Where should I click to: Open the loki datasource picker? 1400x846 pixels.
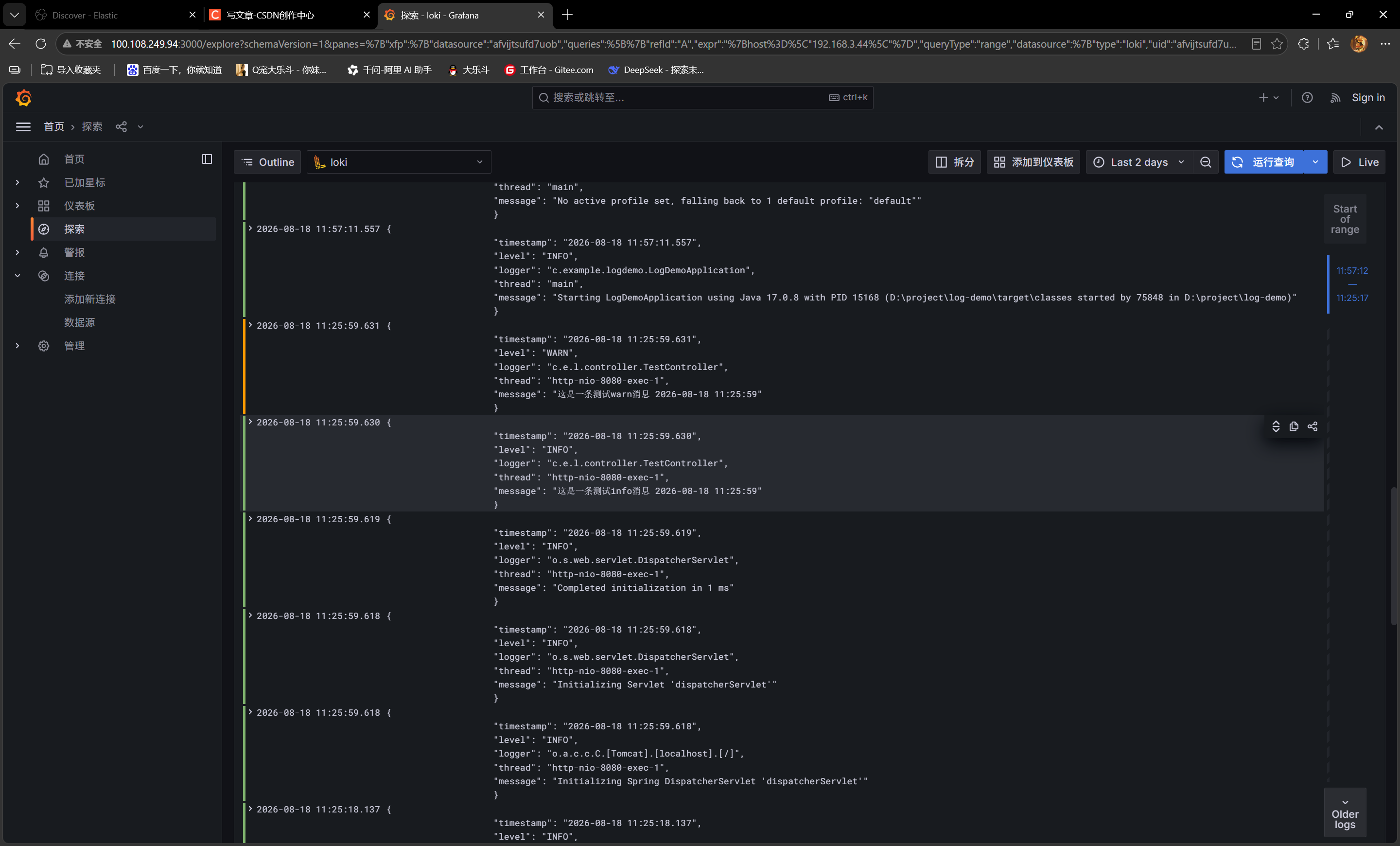tap(398, 162)
